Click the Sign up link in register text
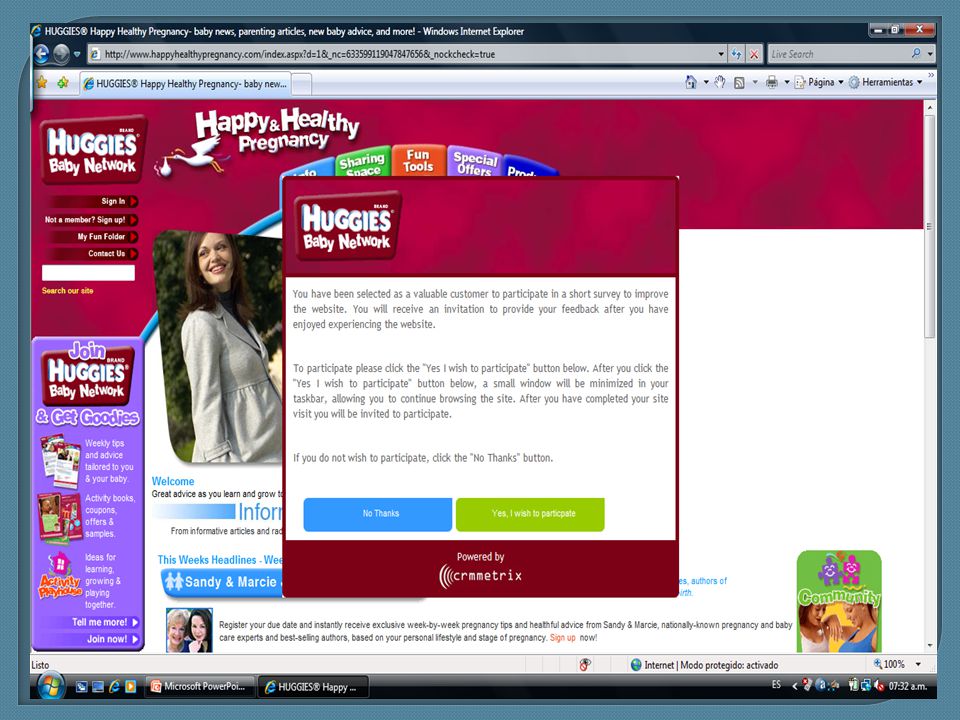960x720 pixels. pos(562,637)
